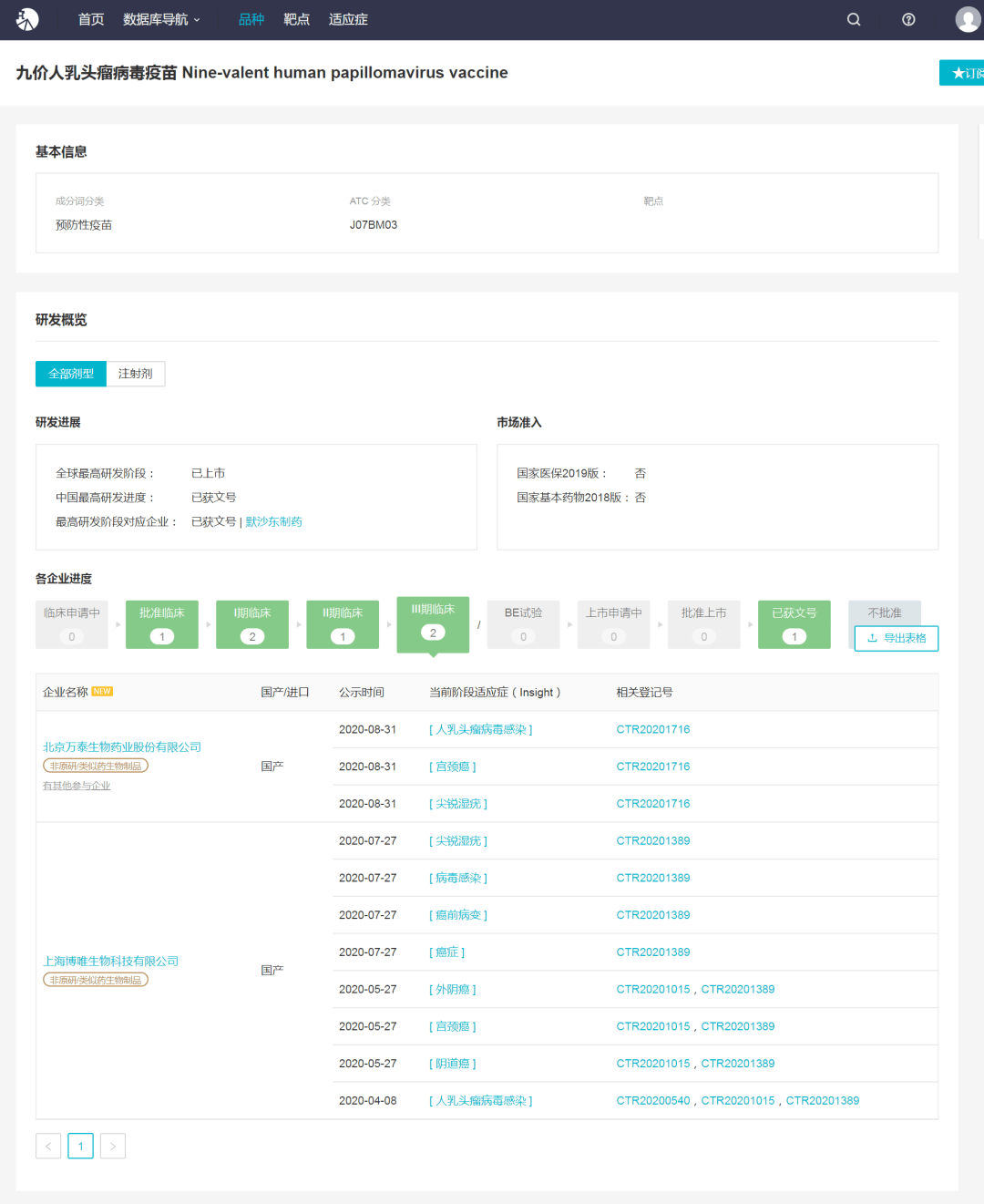
Task: Open the user avatar profile
Action: (x=968, y=19)
